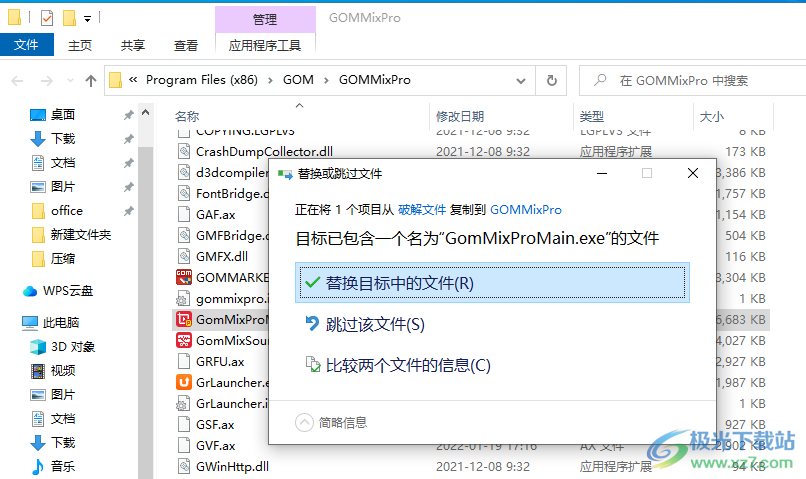The height and width of the screenshot is (479, 806).
Task: Choose Skip this file option
Action: [x=365, y=324]
